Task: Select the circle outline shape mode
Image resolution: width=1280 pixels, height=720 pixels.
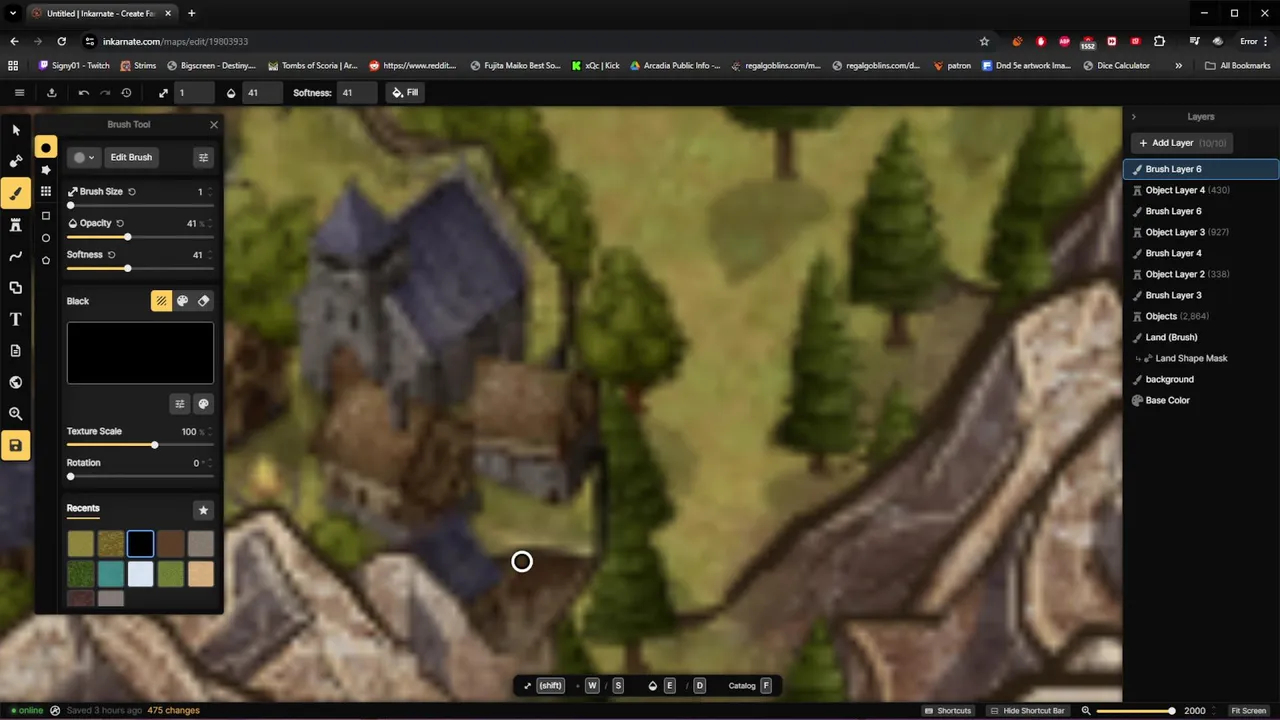Action: click(x=46, y=238)
